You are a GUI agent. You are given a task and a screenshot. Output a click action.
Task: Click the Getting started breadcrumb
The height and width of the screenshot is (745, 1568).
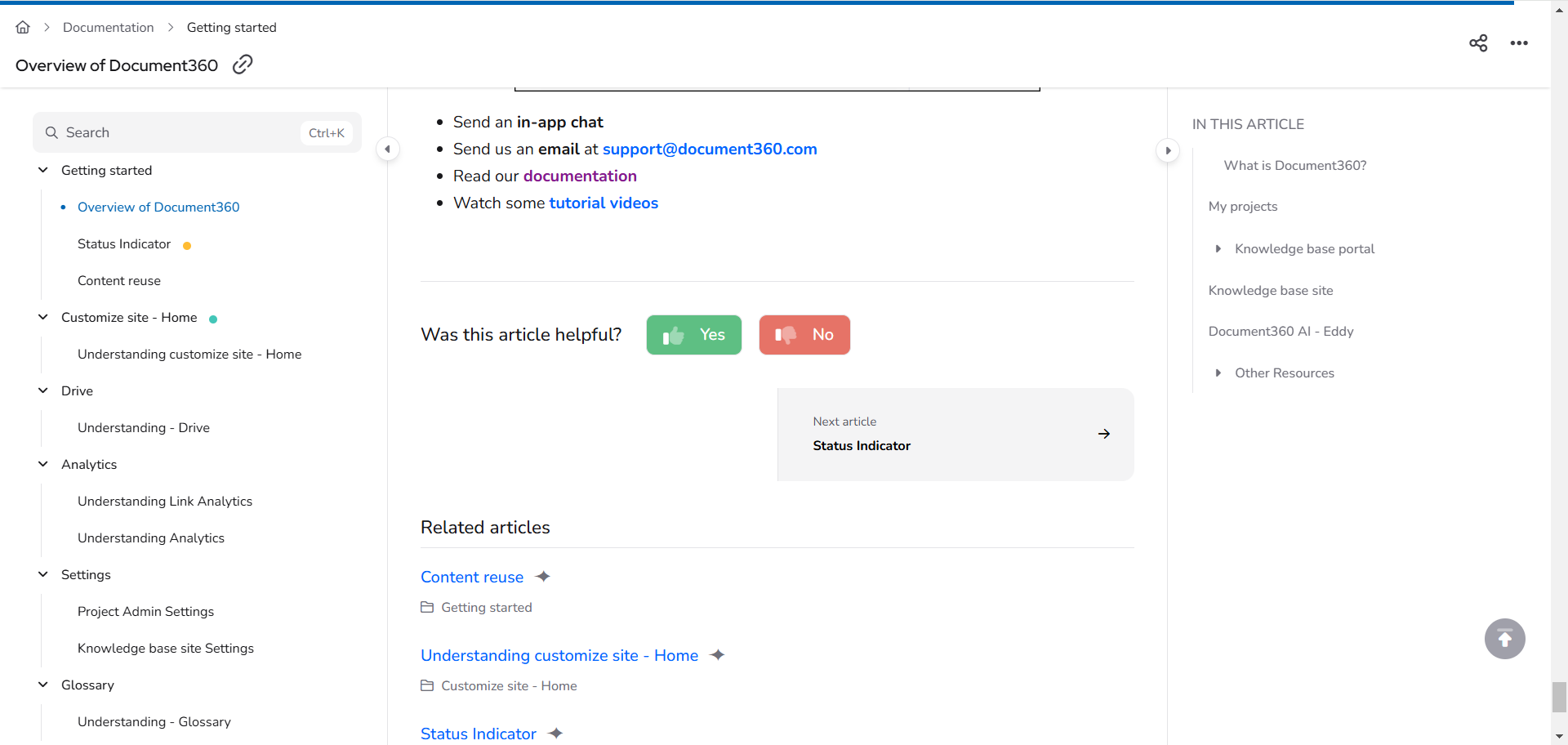(x=232, y=27)
